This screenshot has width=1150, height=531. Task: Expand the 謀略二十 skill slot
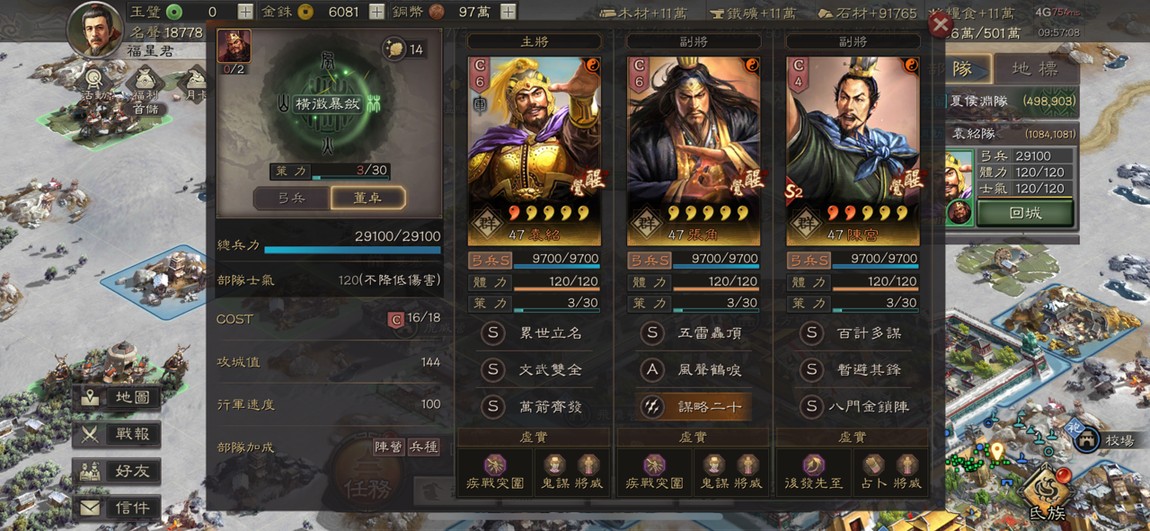point(693,406)
